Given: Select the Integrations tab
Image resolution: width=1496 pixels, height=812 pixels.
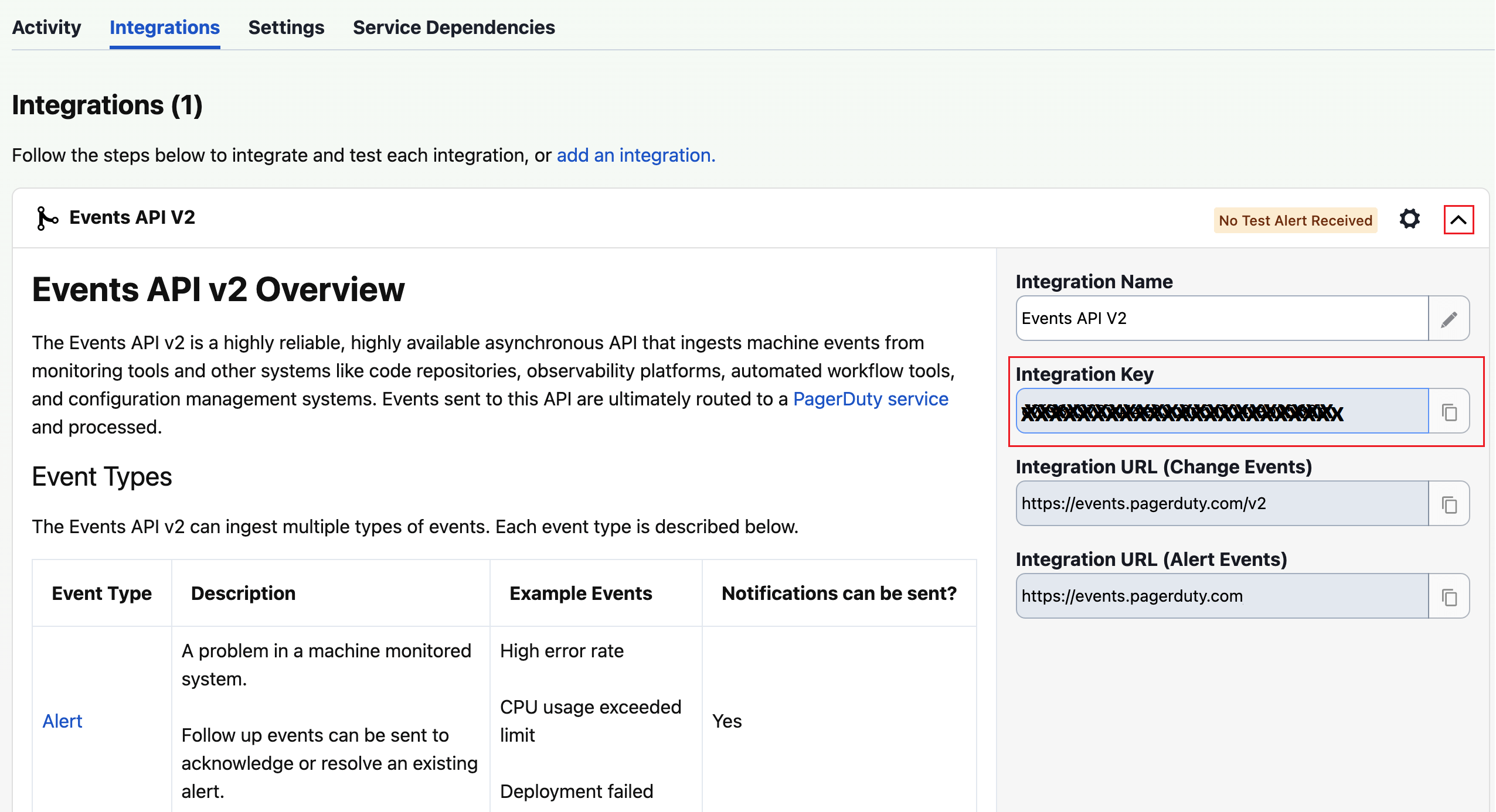Looking at the screenshot, I should click(x=165, y=28).
